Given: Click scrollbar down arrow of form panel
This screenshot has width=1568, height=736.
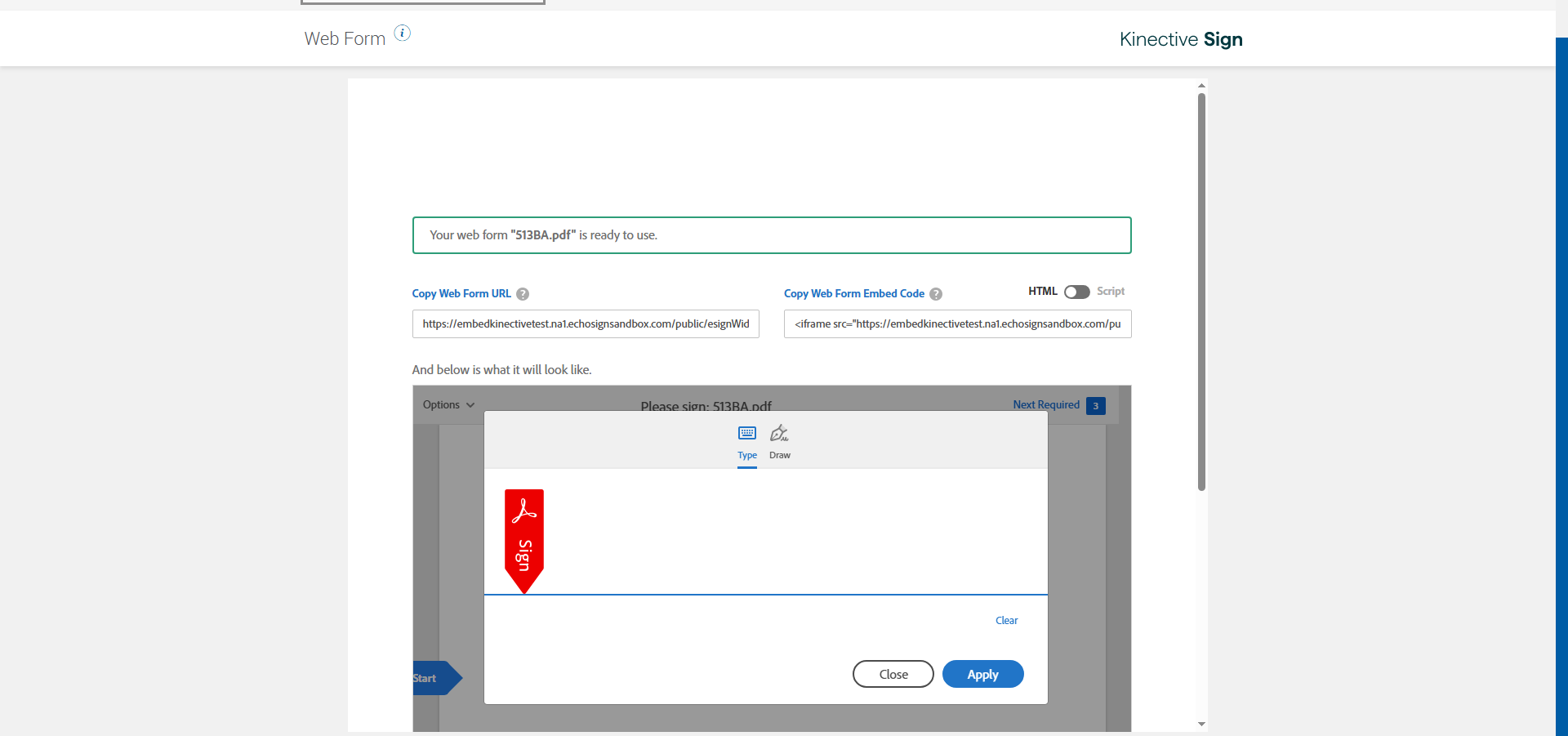Looking at the screenshot, I should [1201, 724].
